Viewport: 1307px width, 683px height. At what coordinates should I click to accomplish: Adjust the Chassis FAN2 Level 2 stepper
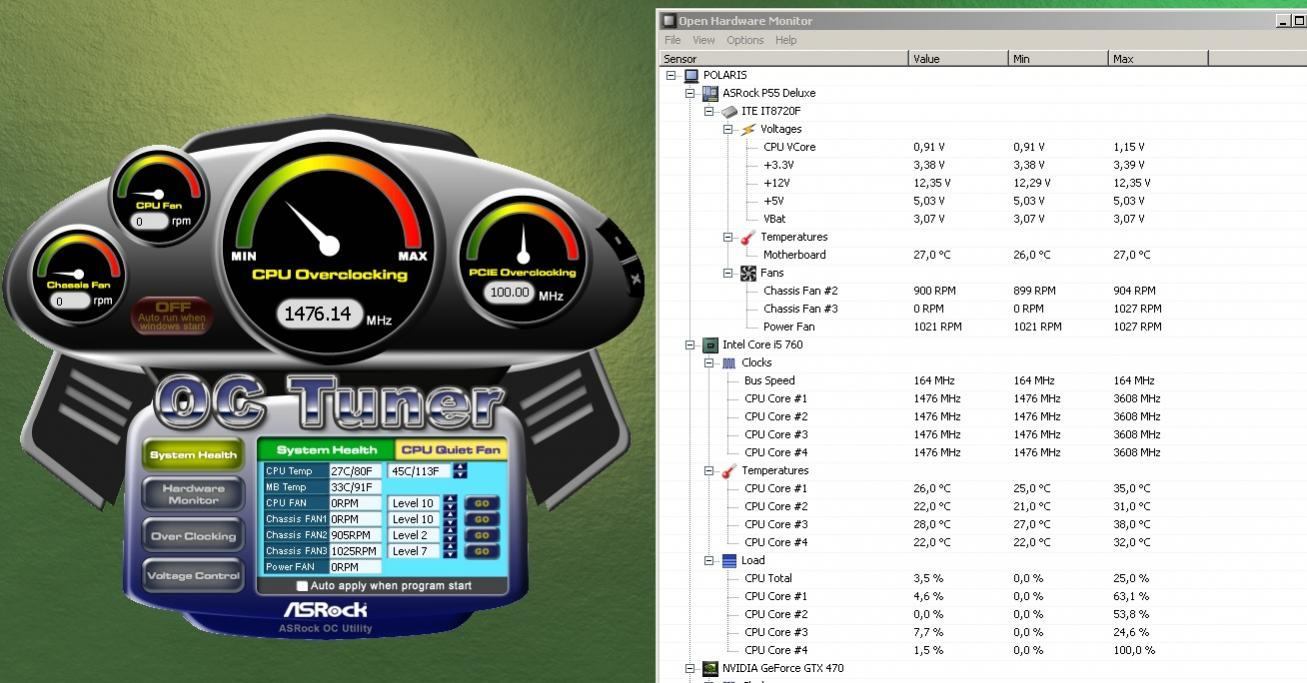[451, 535]
